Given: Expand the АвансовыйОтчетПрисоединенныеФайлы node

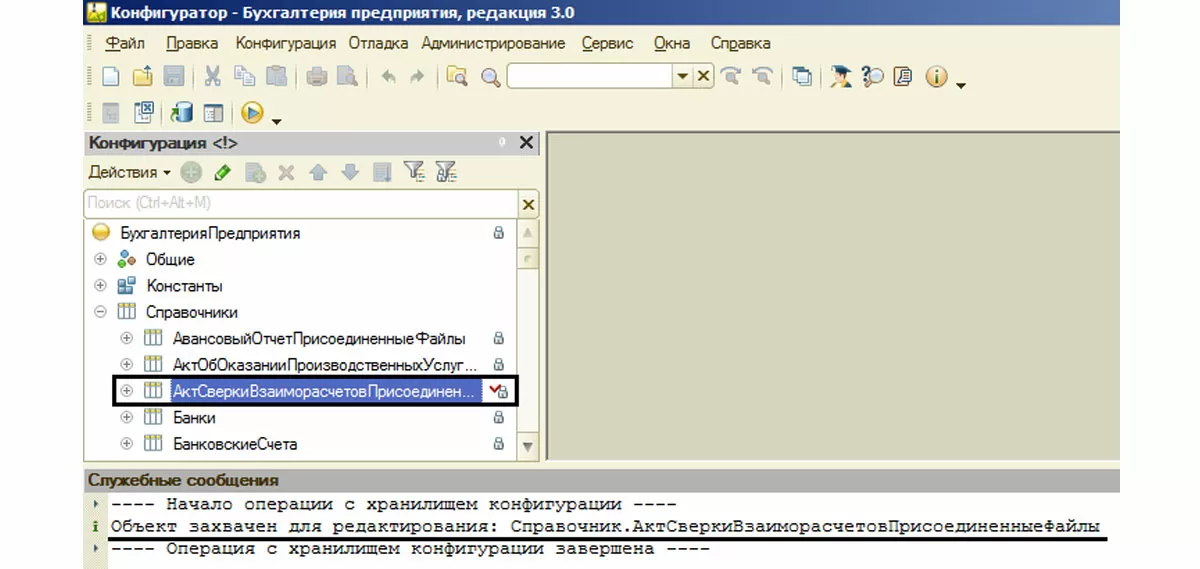Looking at the screenshot, I should click(126, 338).
